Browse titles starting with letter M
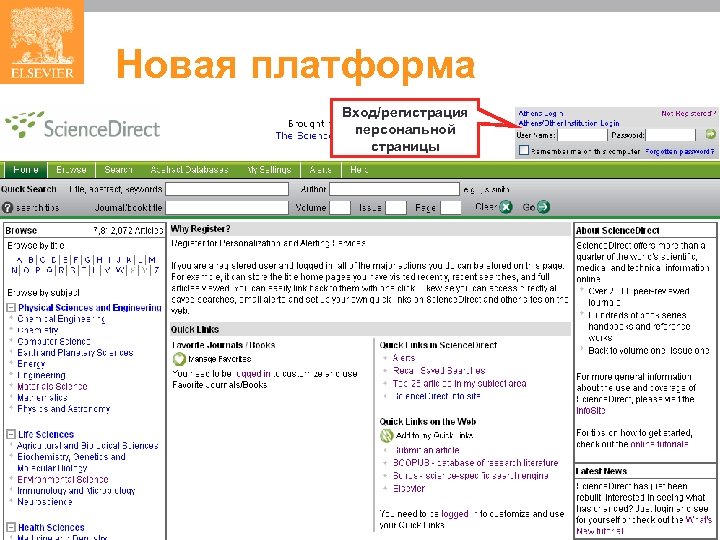720x540 pixels. pos(152,260)
